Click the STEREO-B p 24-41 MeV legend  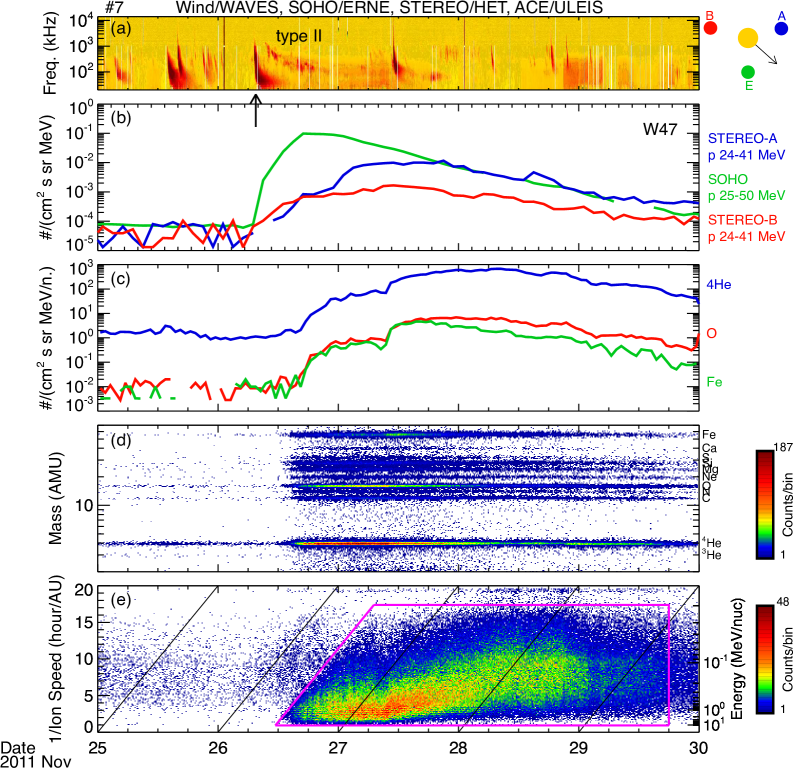click(x=746, y=228)
